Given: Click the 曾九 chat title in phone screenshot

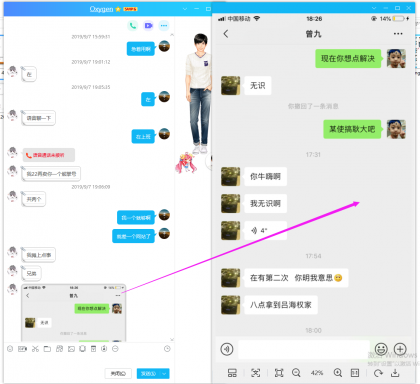Looking at the screenshot, I should (313, 34).
